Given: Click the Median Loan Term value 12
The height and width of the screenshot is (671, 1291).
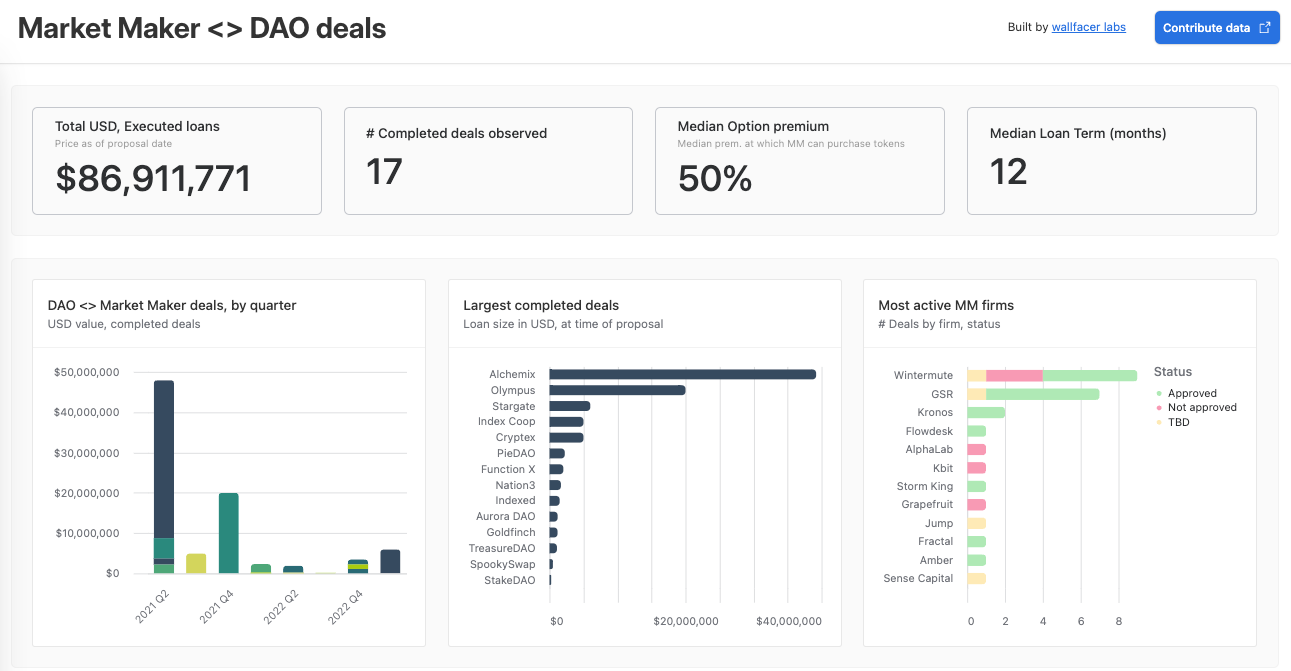Looking at the screenshot, I should 1008,172.
